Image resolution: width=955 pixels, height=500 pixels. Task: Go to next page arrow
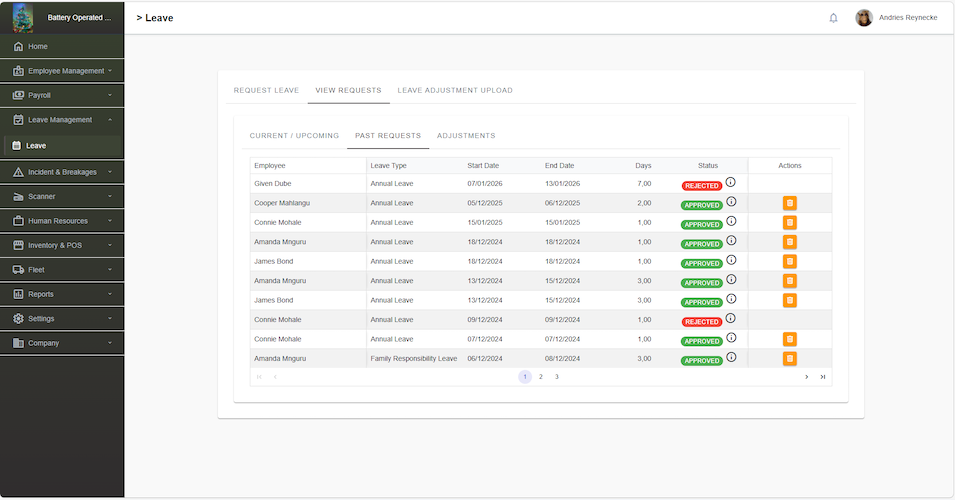click(x=806, y=377)
